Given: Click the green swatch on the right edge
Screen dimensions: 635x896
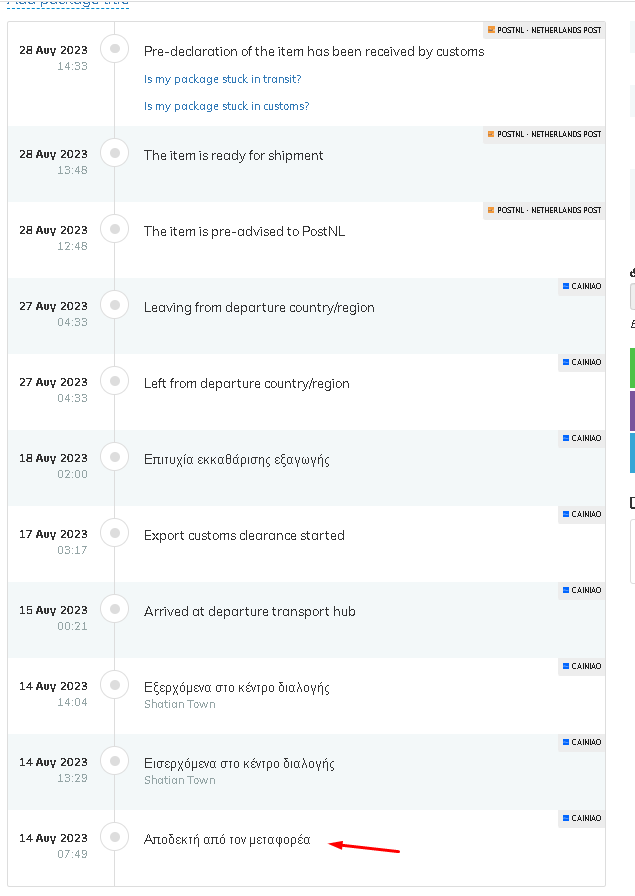Looking at the screenshot, I should (632, 368).
